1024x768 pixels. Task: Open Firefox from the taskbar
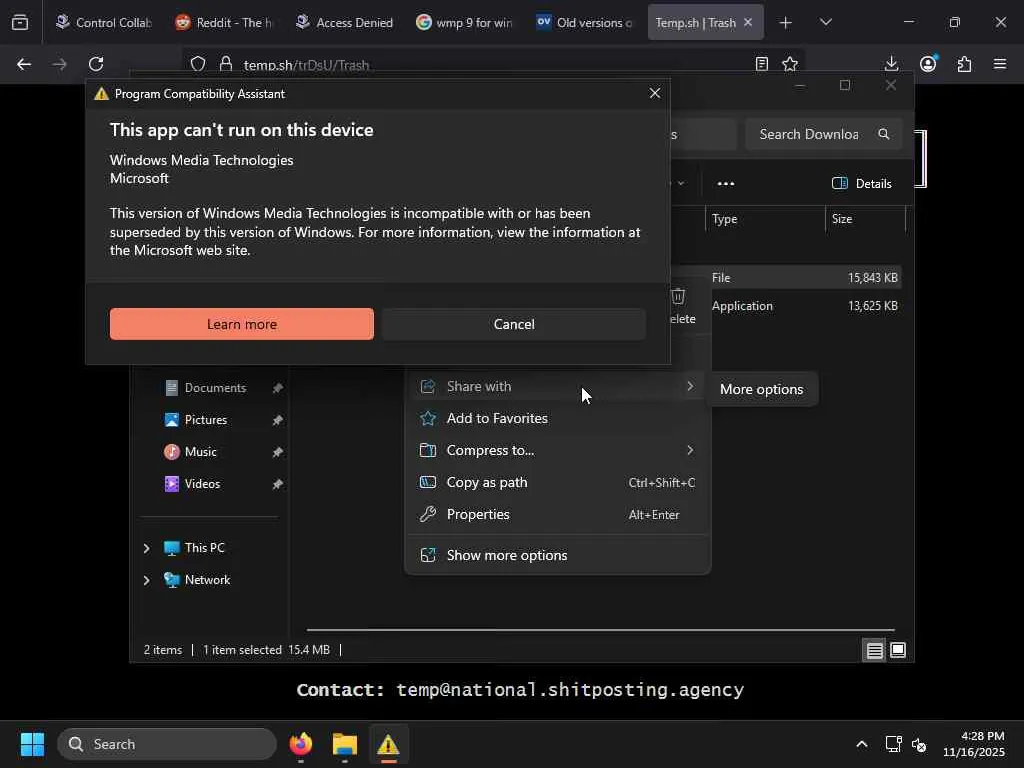point(300,744)
